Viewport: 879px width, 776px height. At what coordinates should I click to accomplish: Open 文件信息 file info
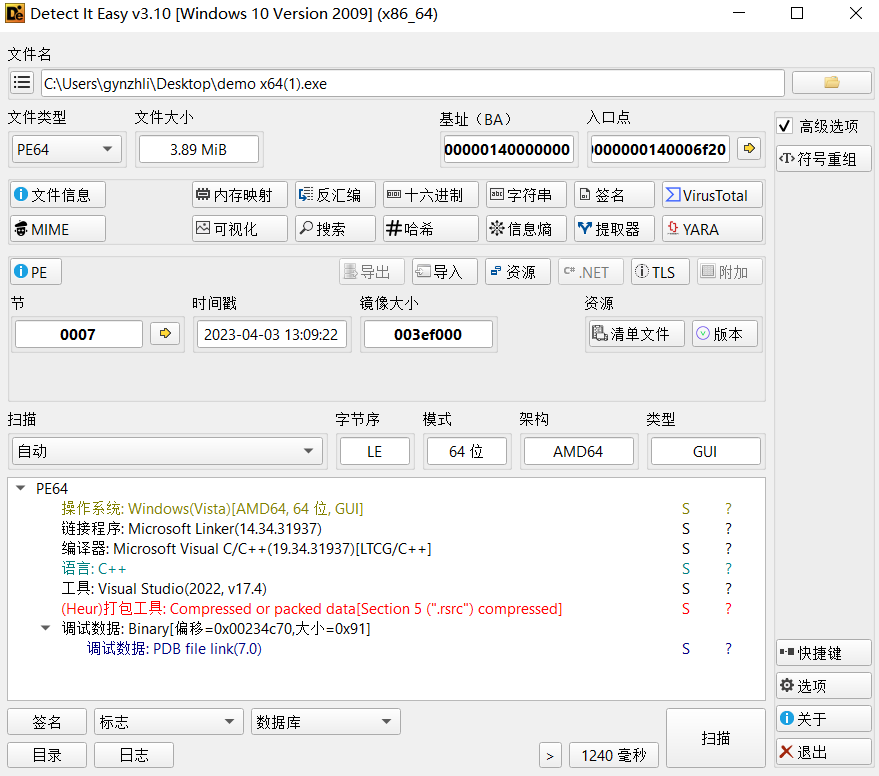click(x=58, y=195)
